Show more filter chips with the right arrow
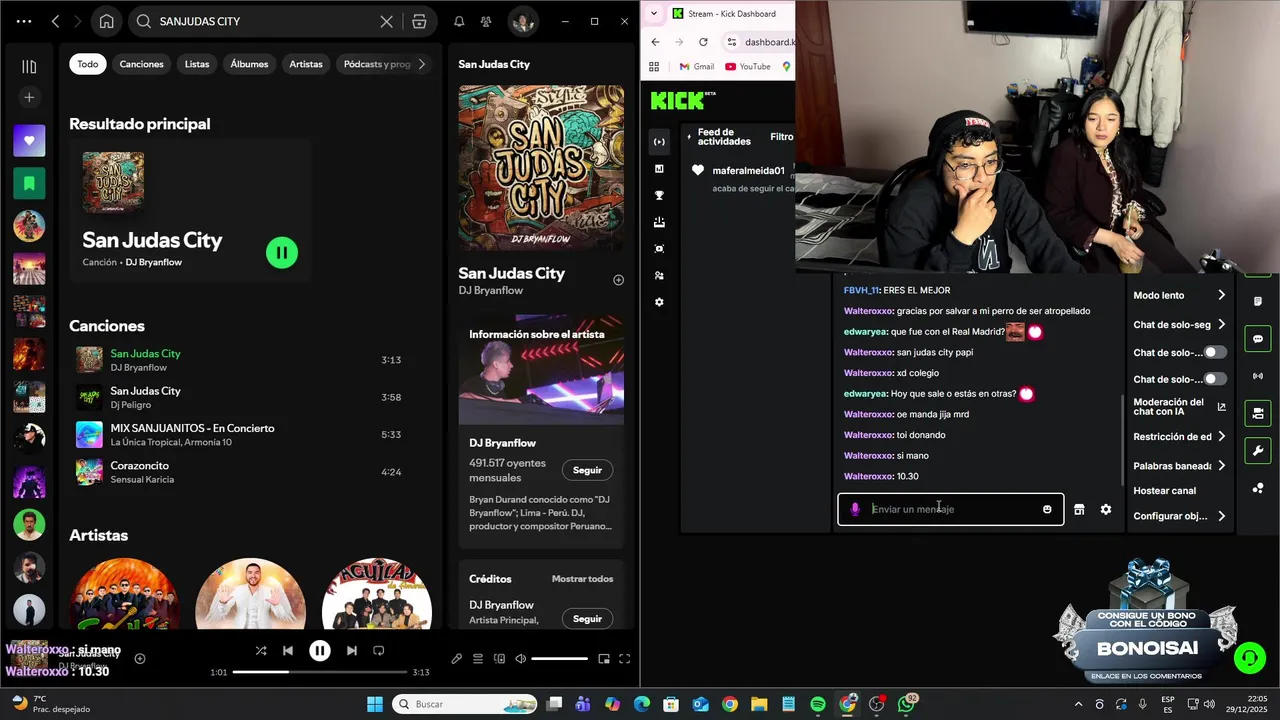Viewport: 1280px width, 720px height. 422,64
